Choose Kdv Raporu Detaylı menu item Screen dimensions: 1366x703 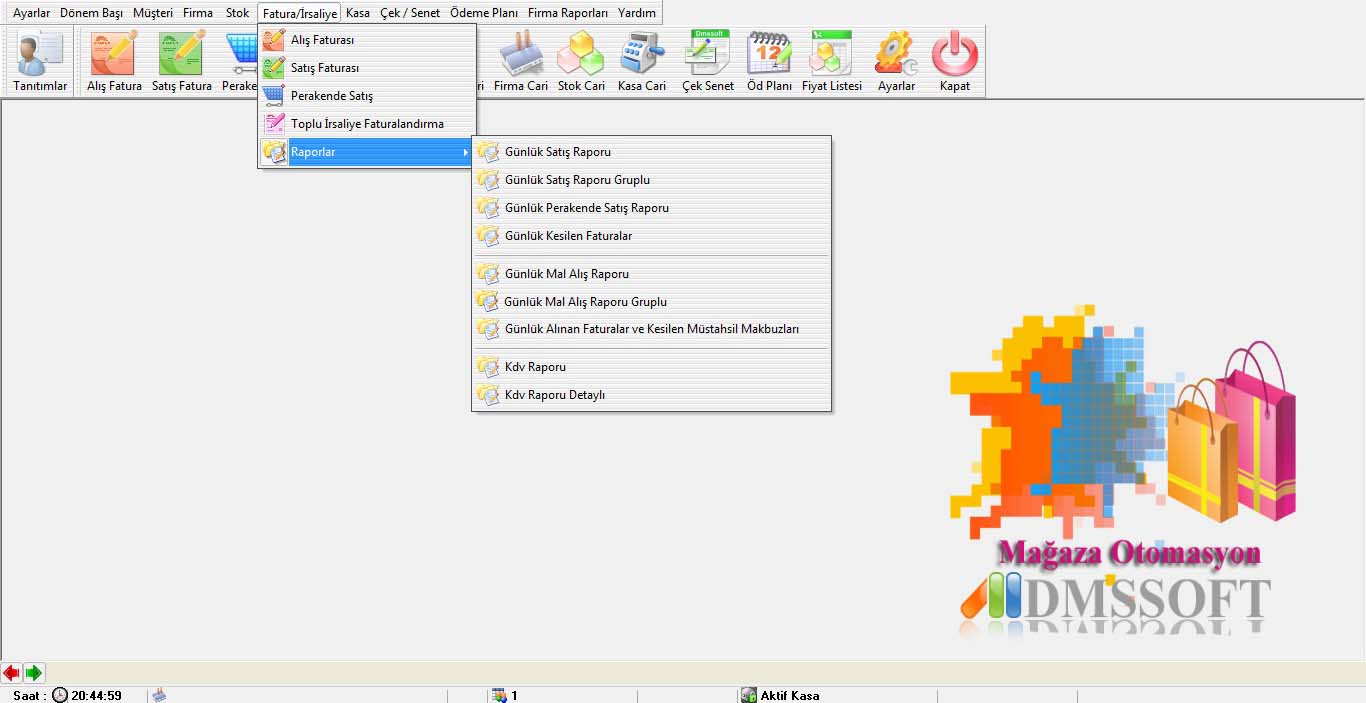click(x=554, y=395)
